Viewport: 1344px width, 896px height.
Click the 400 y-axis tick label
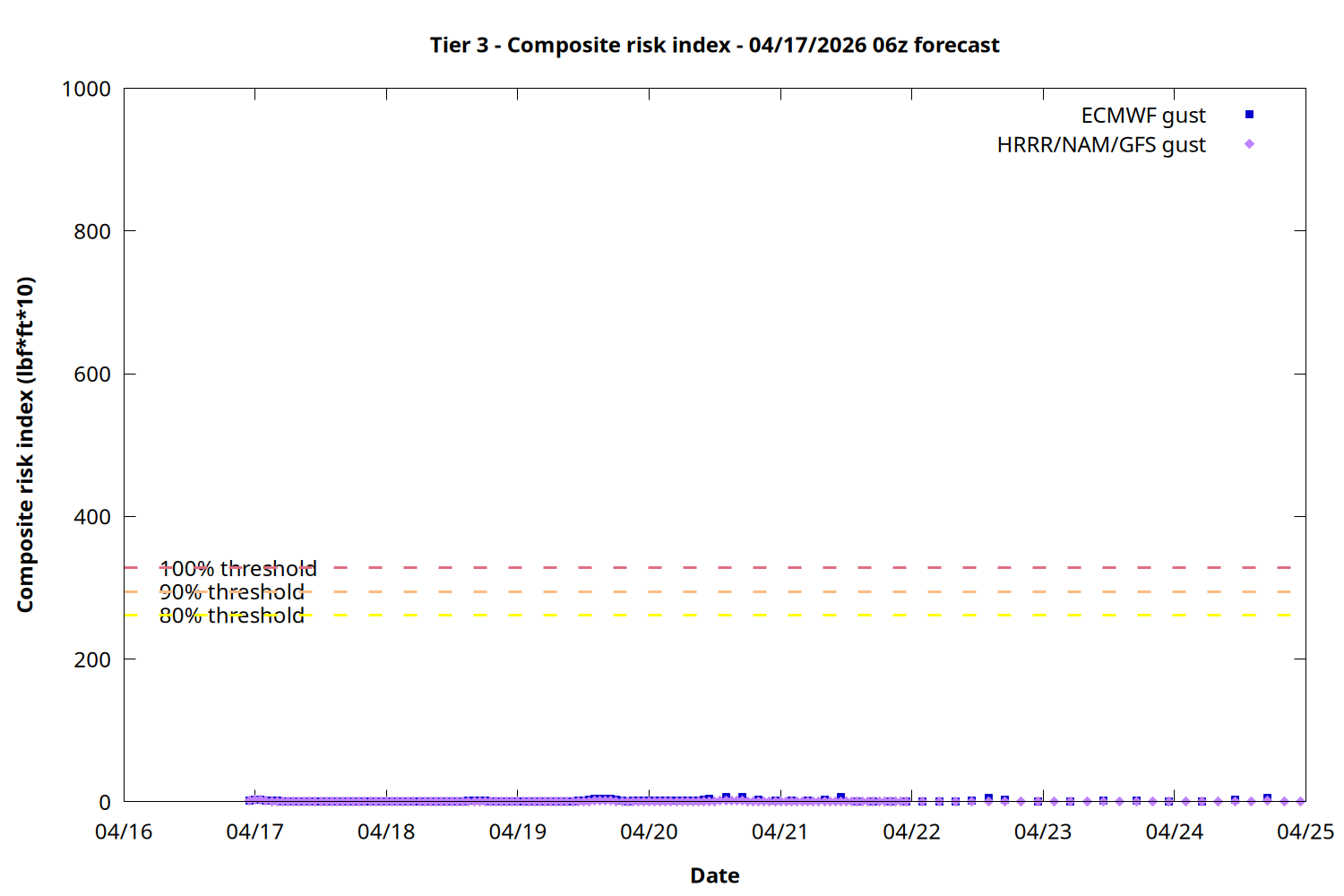(x=92, y=517)
